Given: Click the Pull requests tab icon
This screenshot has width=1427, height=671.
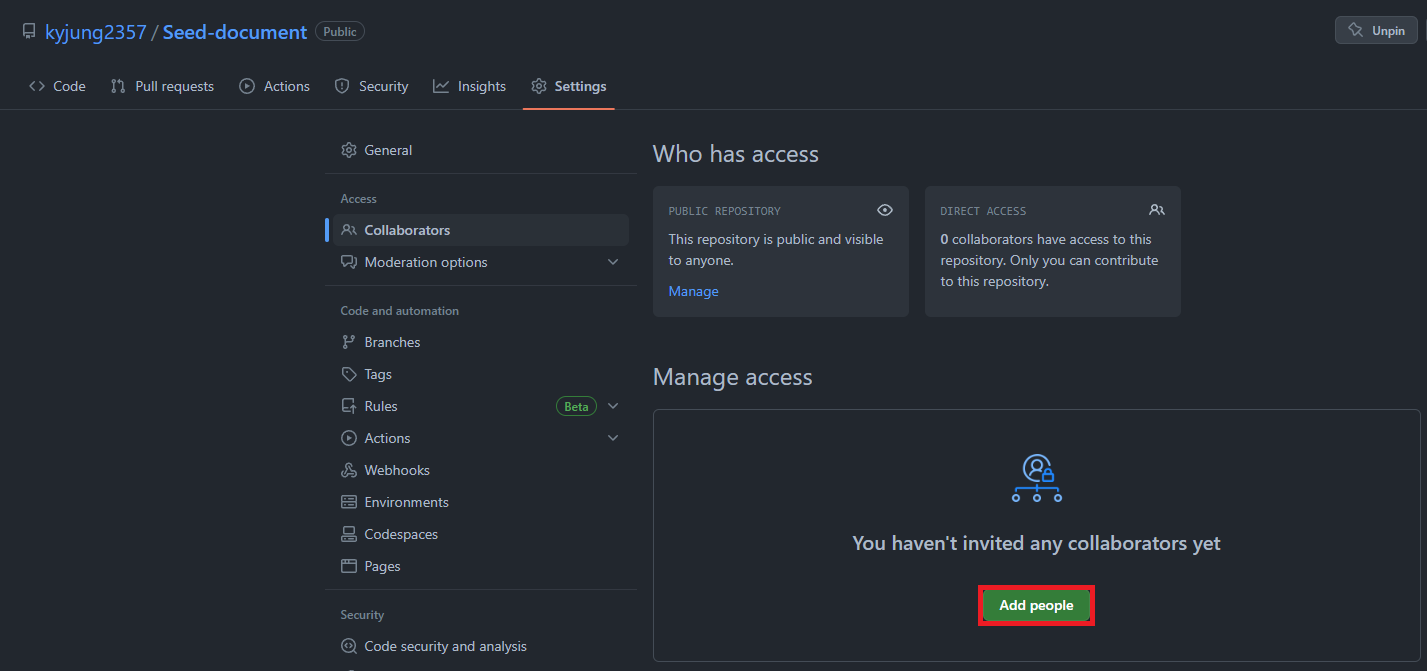Looking at the screenshot, I should (x=118, y=86).
